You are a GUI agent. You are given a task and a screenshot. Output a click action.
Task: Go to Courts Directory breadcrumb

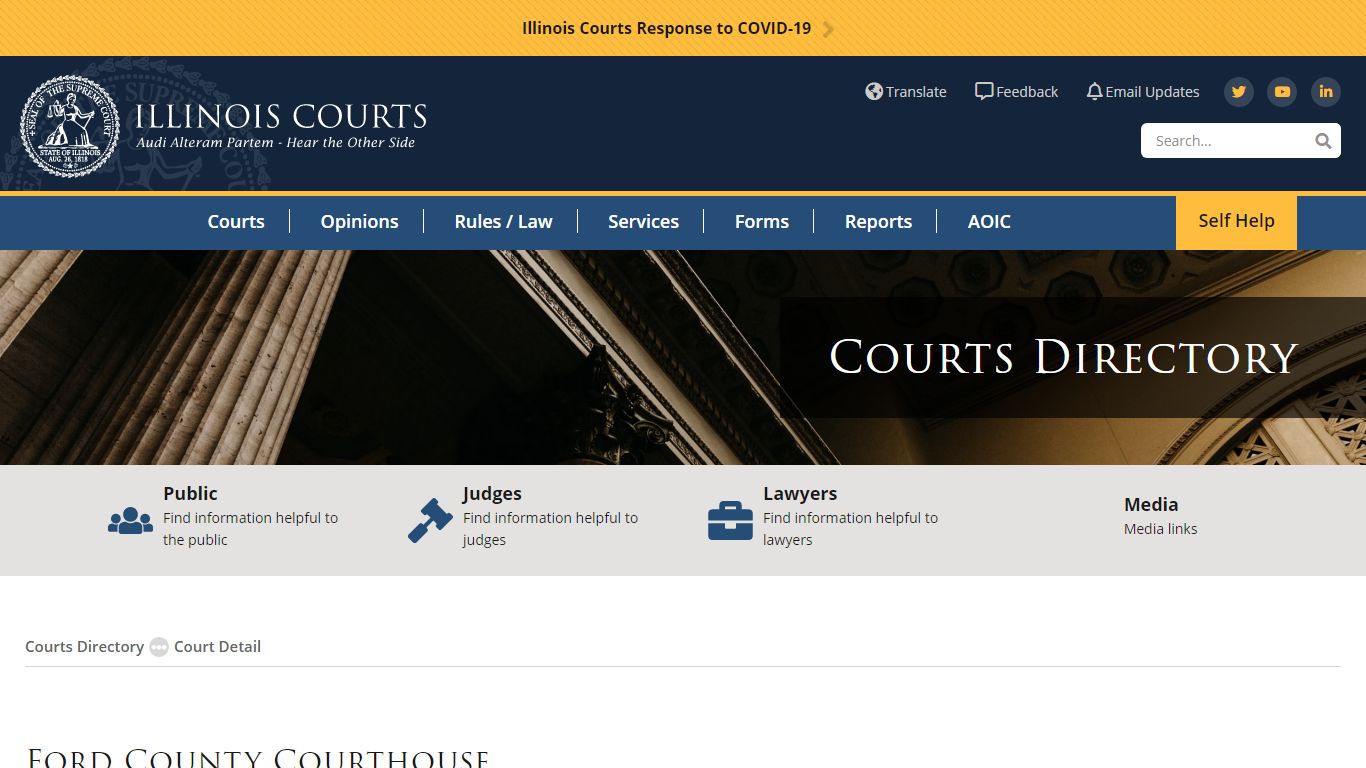coord(84,647)
